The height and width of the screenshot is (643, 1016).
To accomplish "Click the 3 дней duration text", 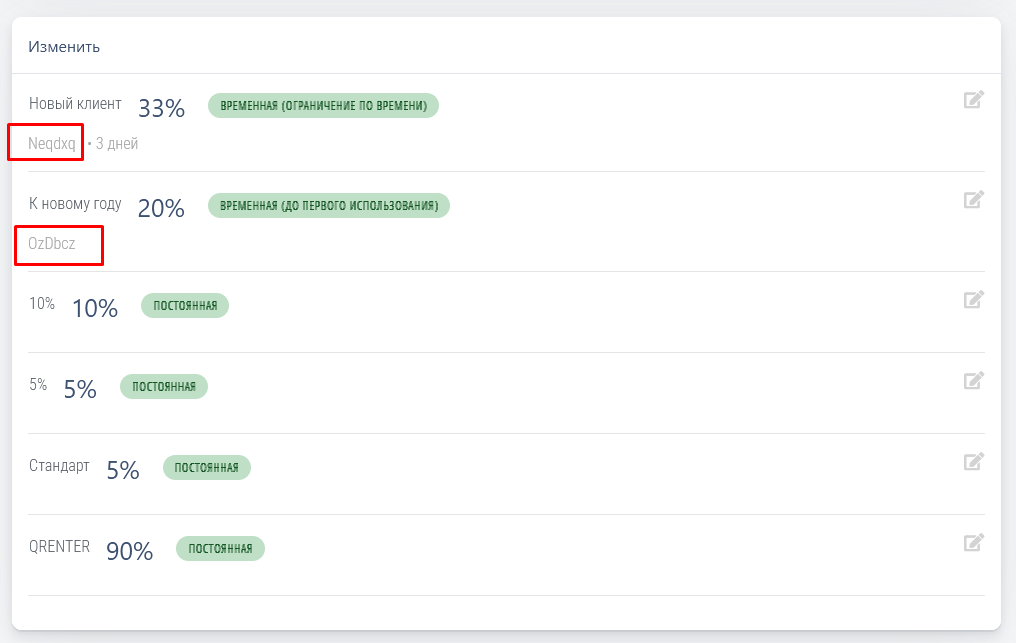I will click(117, 144).
